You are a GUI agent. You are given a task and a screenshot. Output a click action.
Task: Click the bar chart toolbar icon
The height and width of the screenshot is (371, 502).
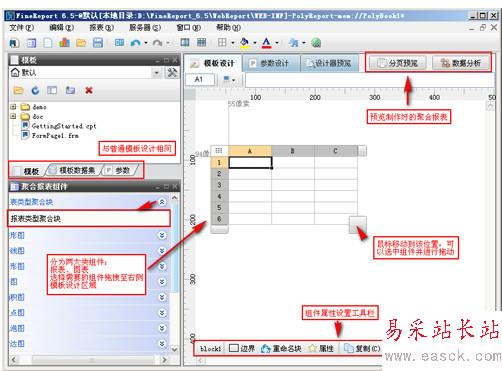(x=64, y=43)
